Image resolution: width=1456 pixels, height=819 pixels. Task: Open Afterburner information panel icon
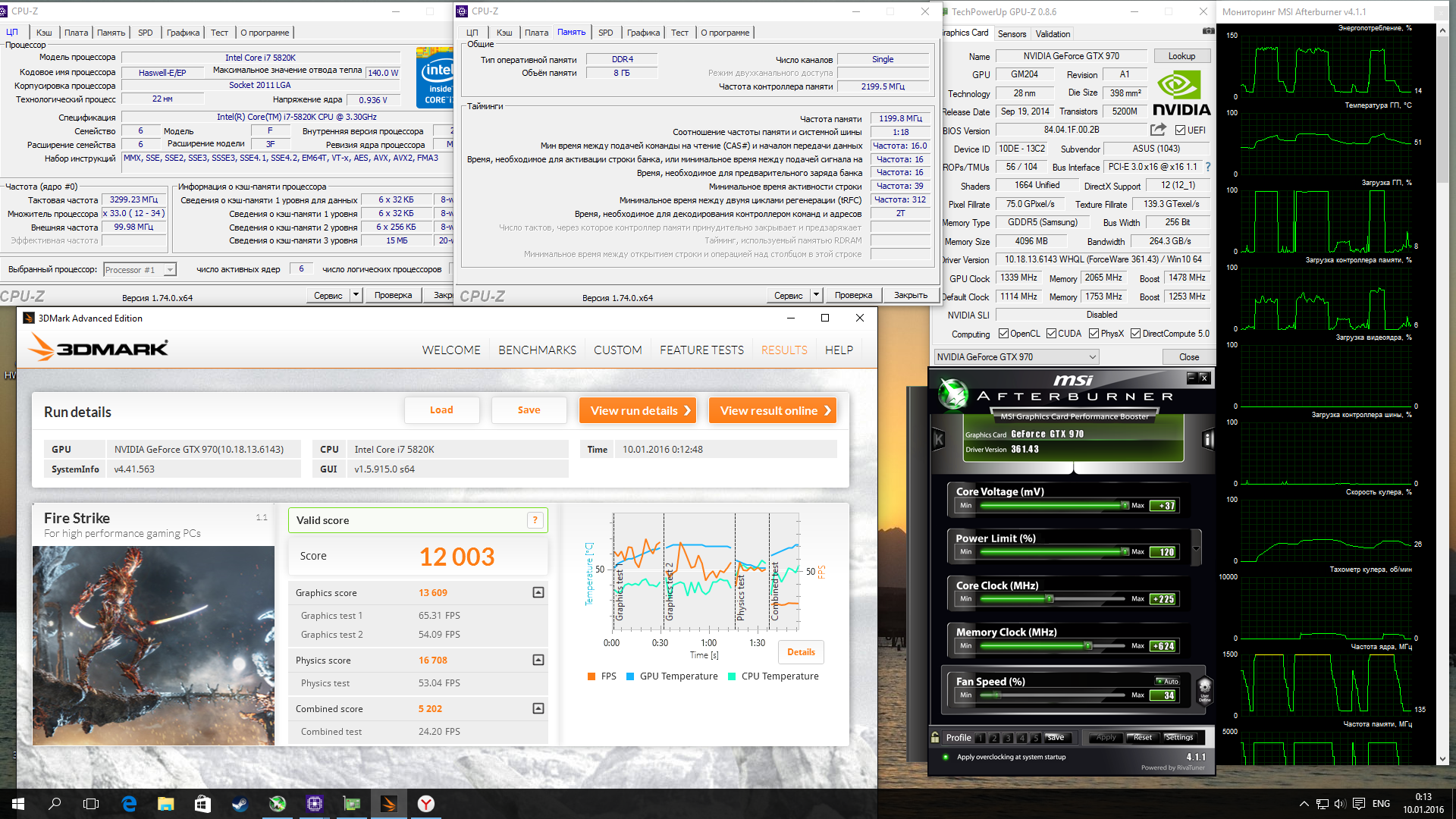pyautogui.click(x=1208, y=439)
